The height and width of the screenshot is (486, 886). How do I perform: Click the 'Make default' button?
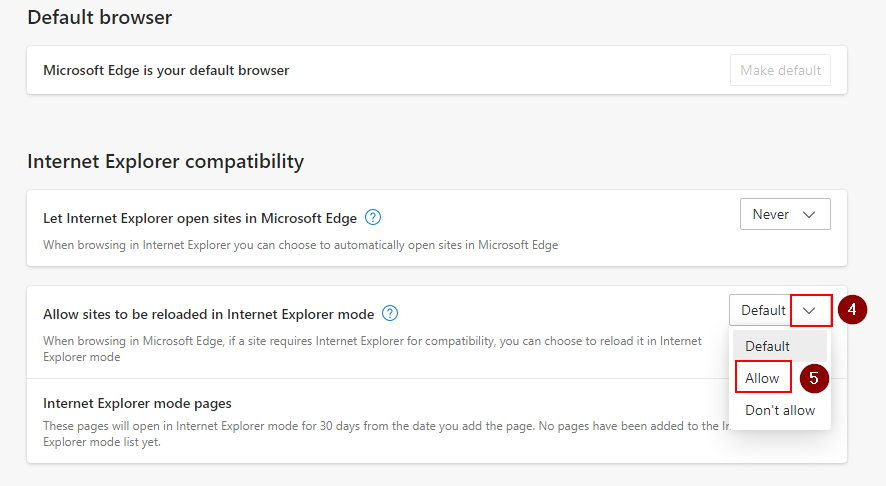780,70
